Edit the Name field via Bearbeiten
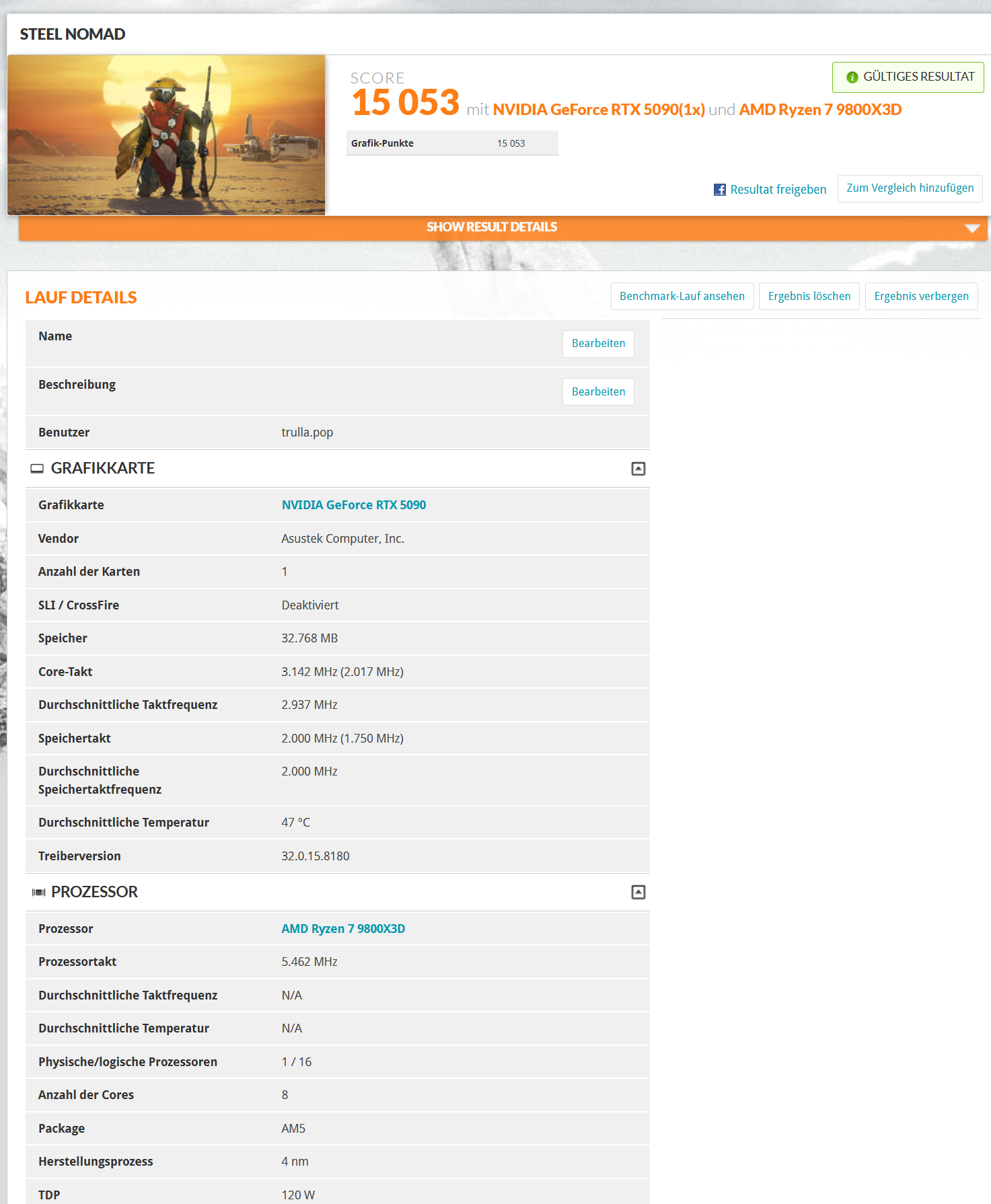The width and height of the screenshot is (991, 1204). (598, 344)
